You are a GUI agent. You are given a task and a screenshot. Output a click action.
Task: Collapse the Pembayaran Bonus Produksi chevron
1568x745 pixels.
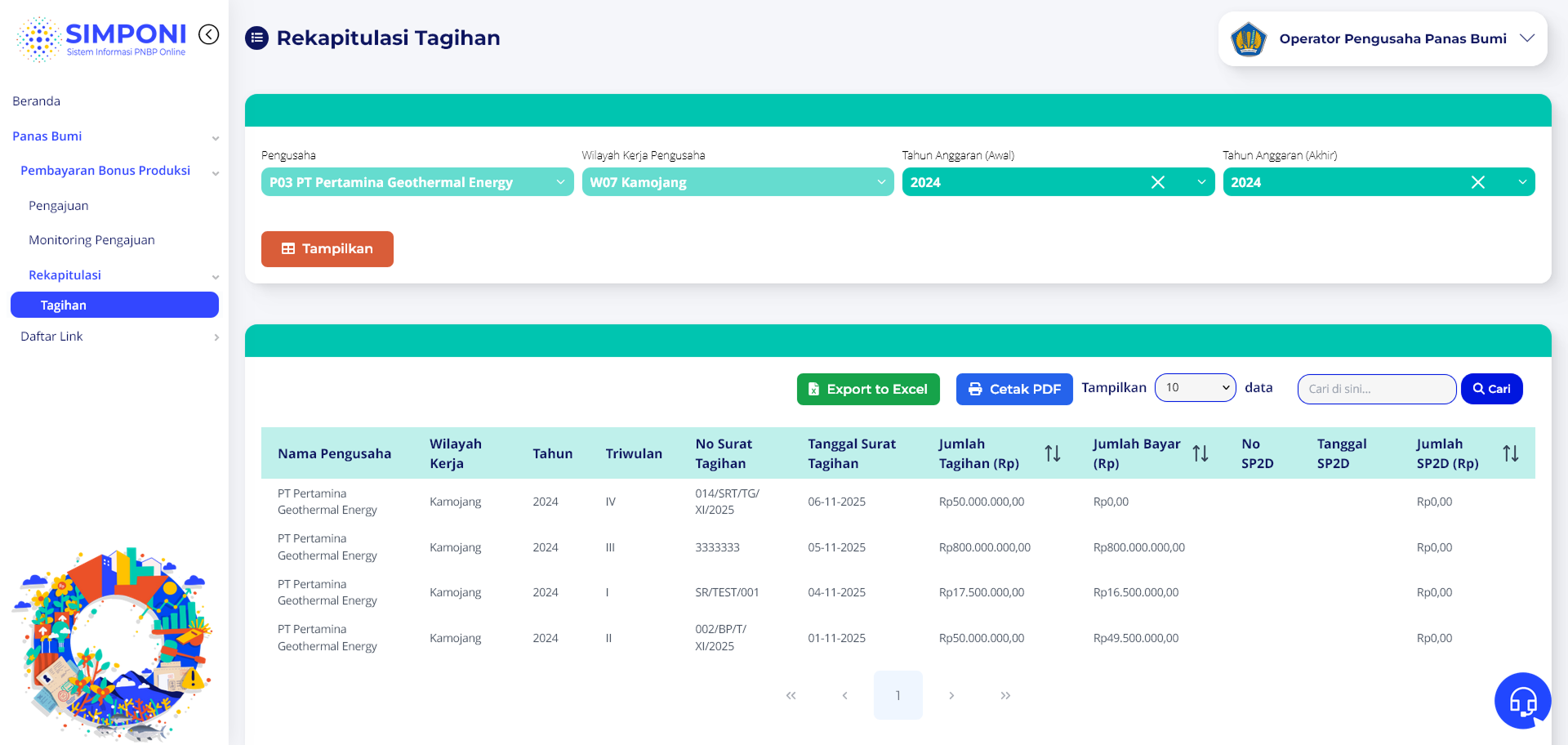216,172
